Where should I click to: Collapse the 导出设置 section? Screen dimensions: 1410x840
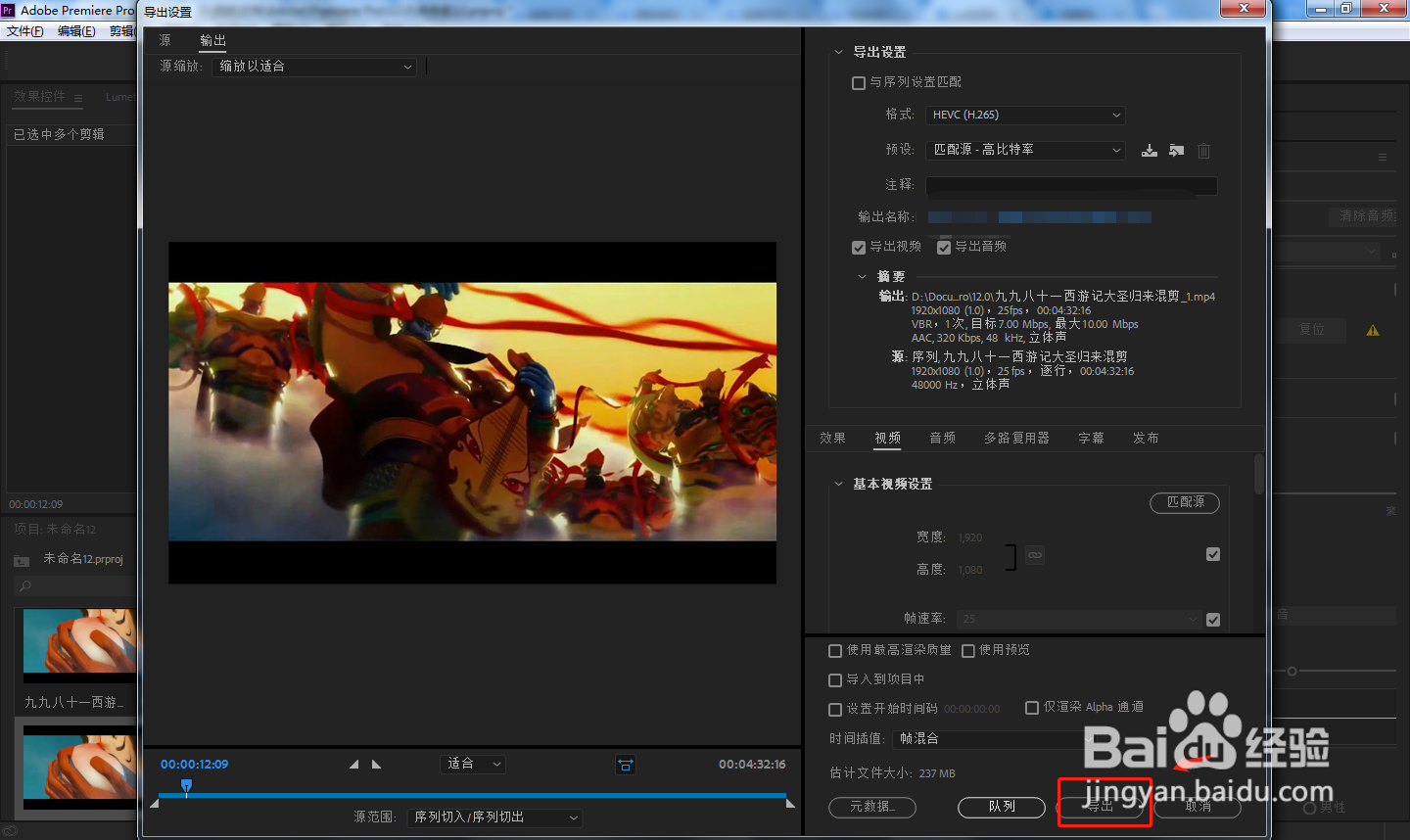838,53
